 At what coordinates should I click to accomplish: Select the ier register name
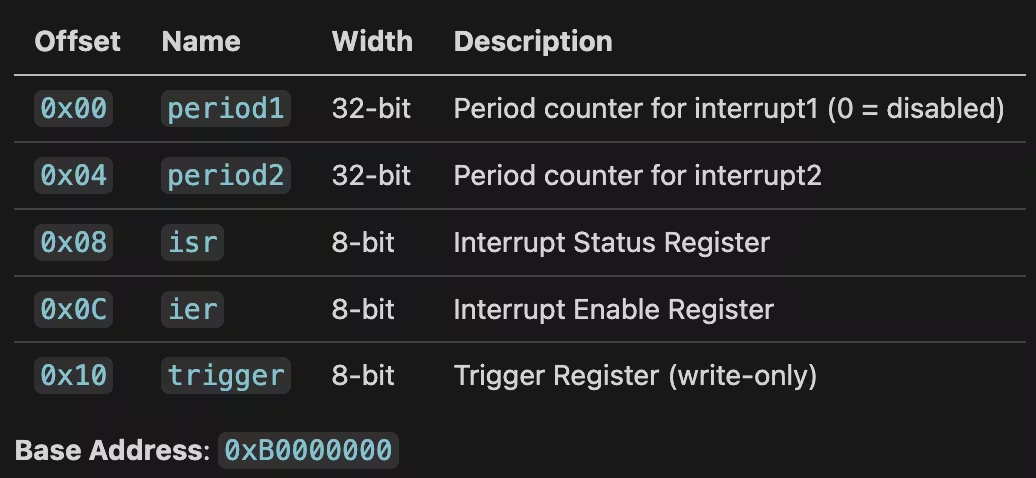point(192,309)
